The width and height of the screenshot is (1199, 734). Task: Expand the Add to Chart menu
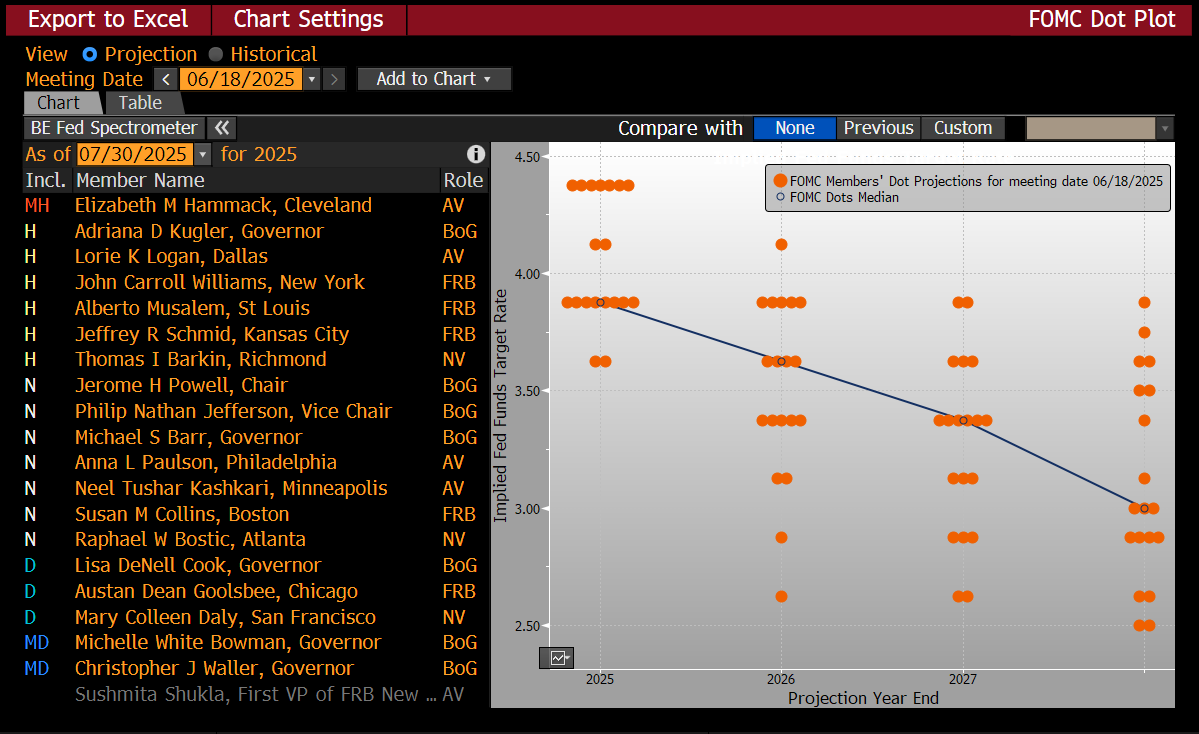(x=434, y=80)
